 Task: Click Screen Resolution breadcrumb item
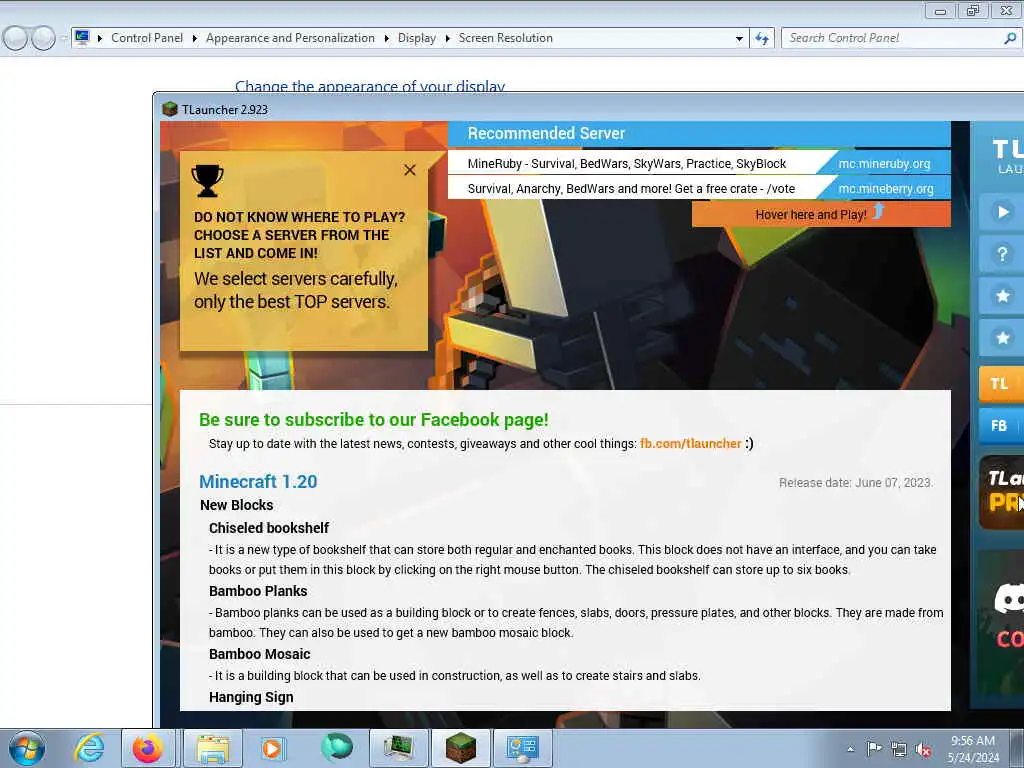[505, 38]
